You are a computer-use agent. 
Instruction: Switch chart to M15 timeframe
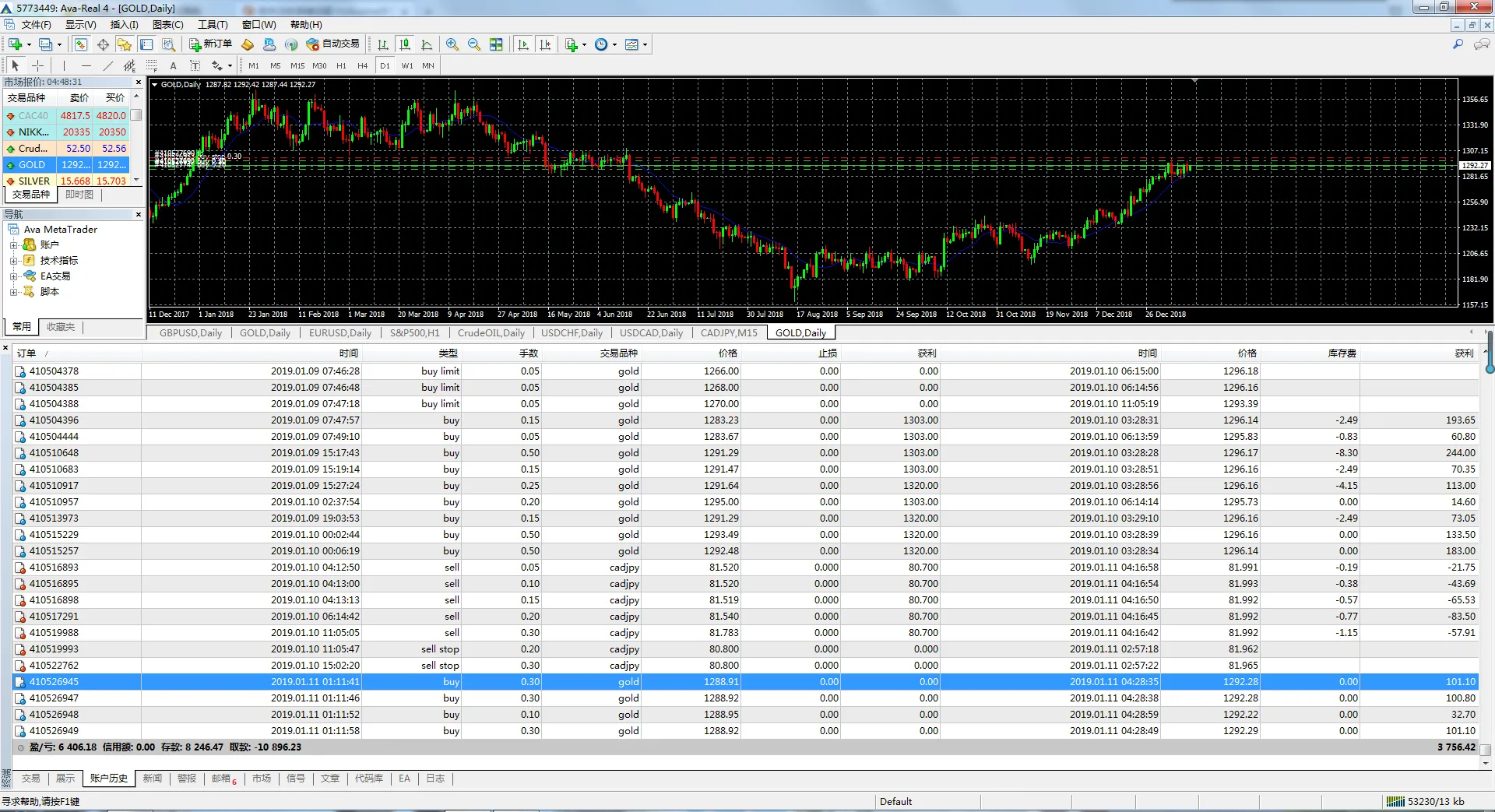pyautogui.click(x=297, y=65)
